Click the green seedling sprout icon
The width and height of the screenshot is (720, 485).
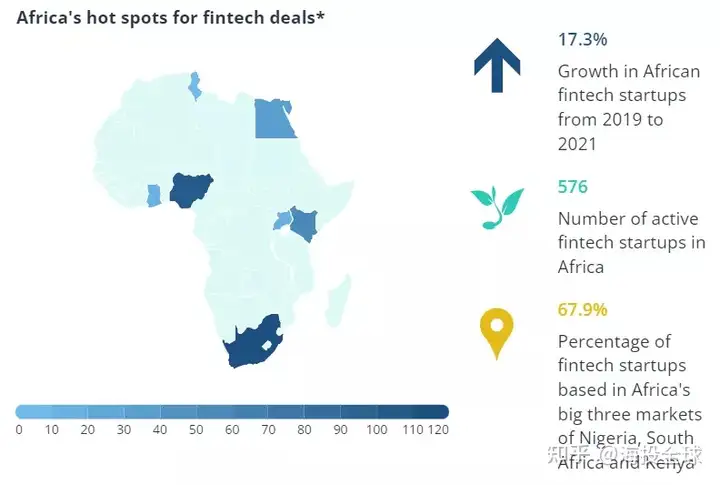(497, 208)
